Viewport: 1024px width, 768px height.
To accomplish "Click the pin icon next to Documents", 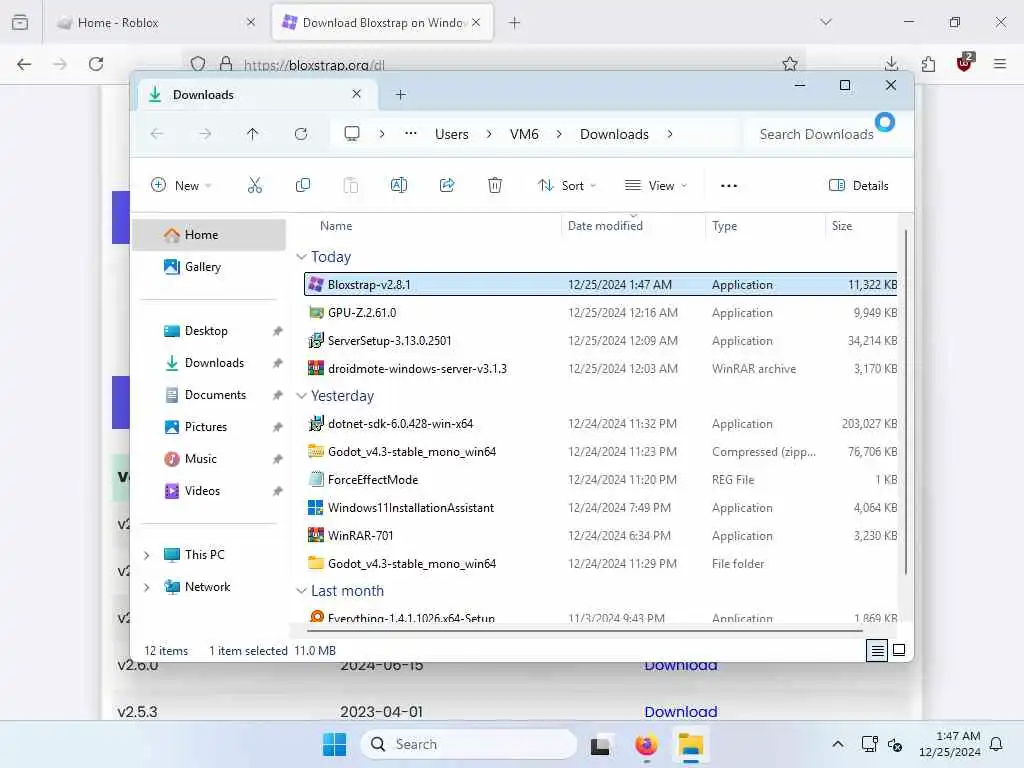I will click(x=278, y=395).
